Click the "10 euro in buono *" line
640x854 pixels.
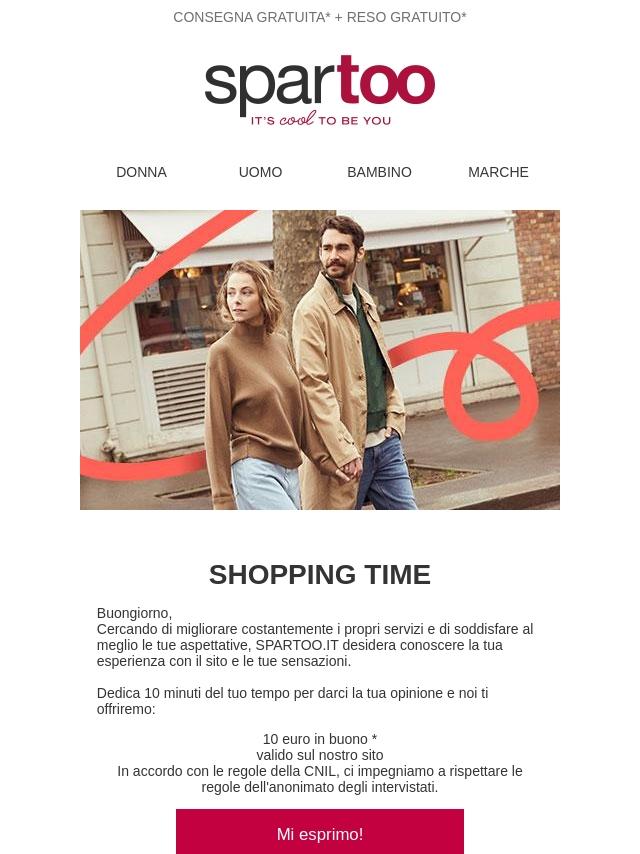tap(320, 739)
